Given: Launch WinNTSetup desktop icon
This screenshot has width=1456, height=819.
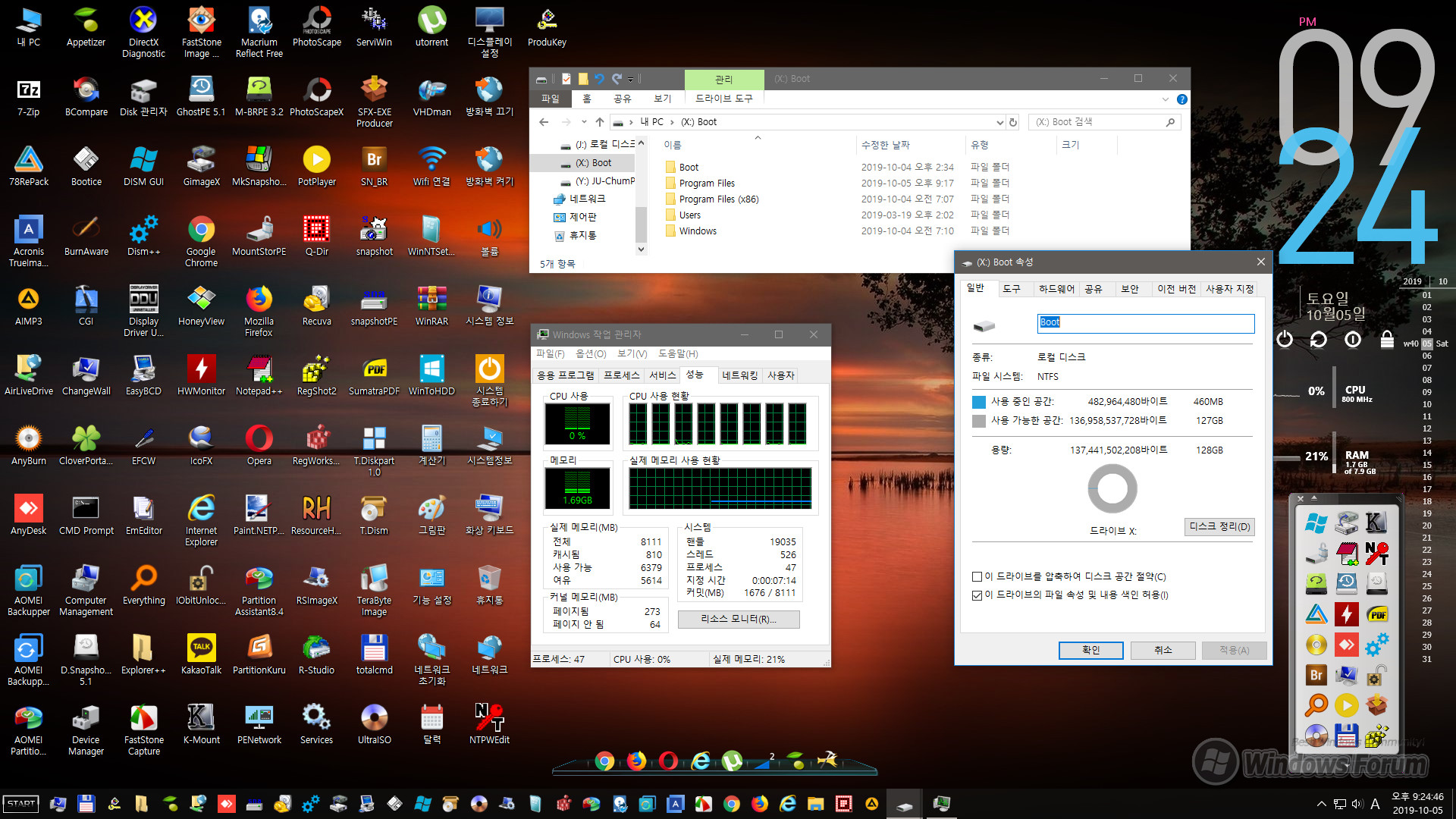Looking at the screenshot, I should pyautogui.click(x=431, y=236).
